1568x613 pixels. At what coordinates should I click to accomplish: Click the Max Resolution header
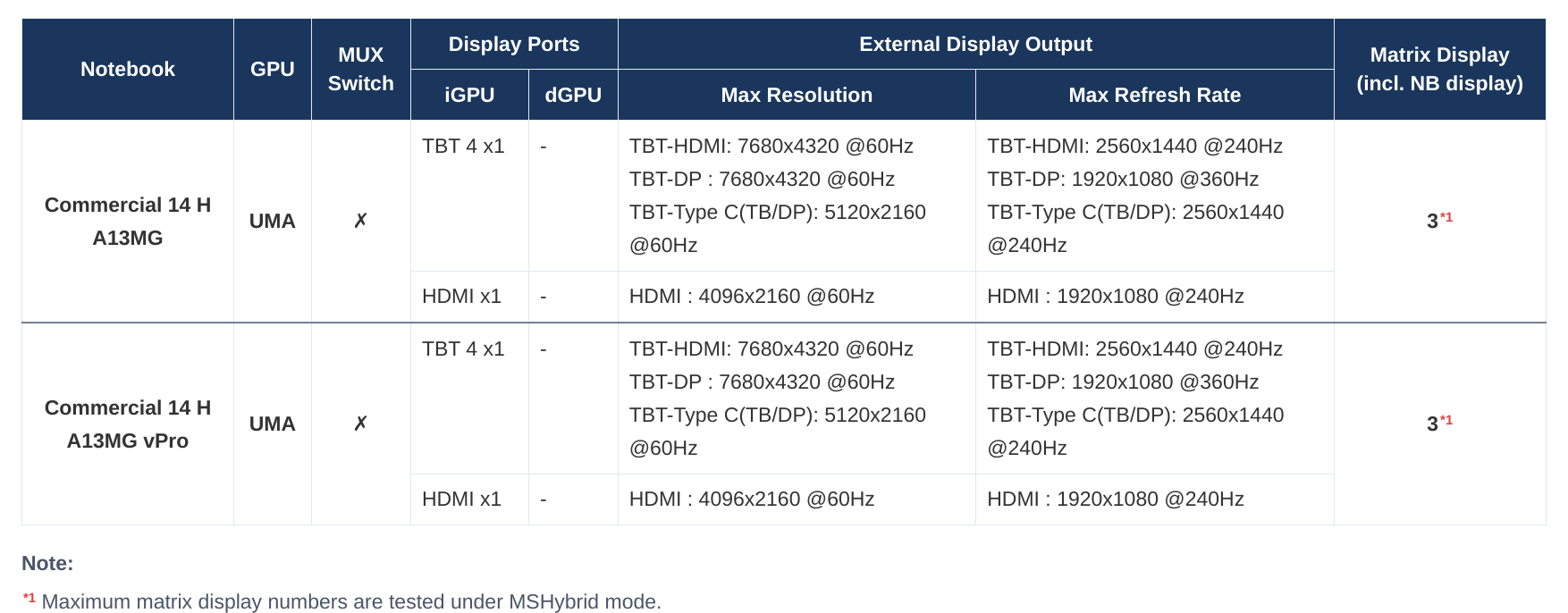coord(797,95)
